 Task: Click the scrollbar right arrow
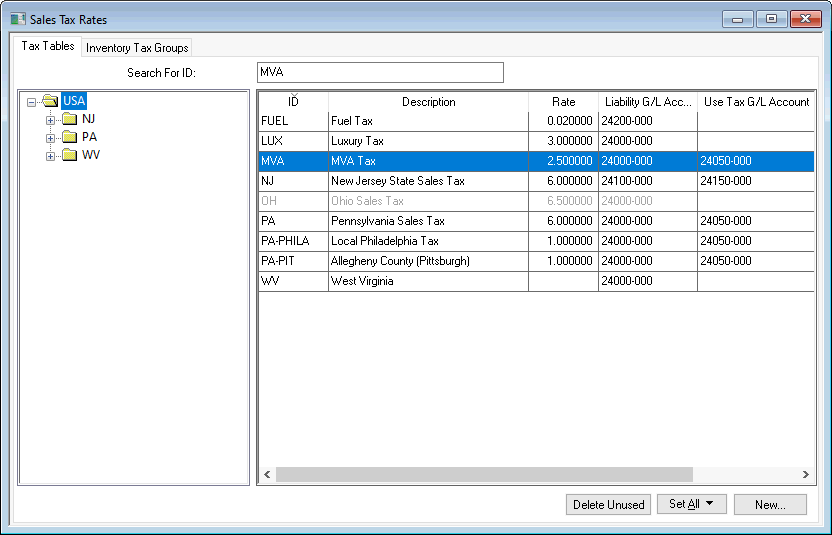click(x=806, y=474)
